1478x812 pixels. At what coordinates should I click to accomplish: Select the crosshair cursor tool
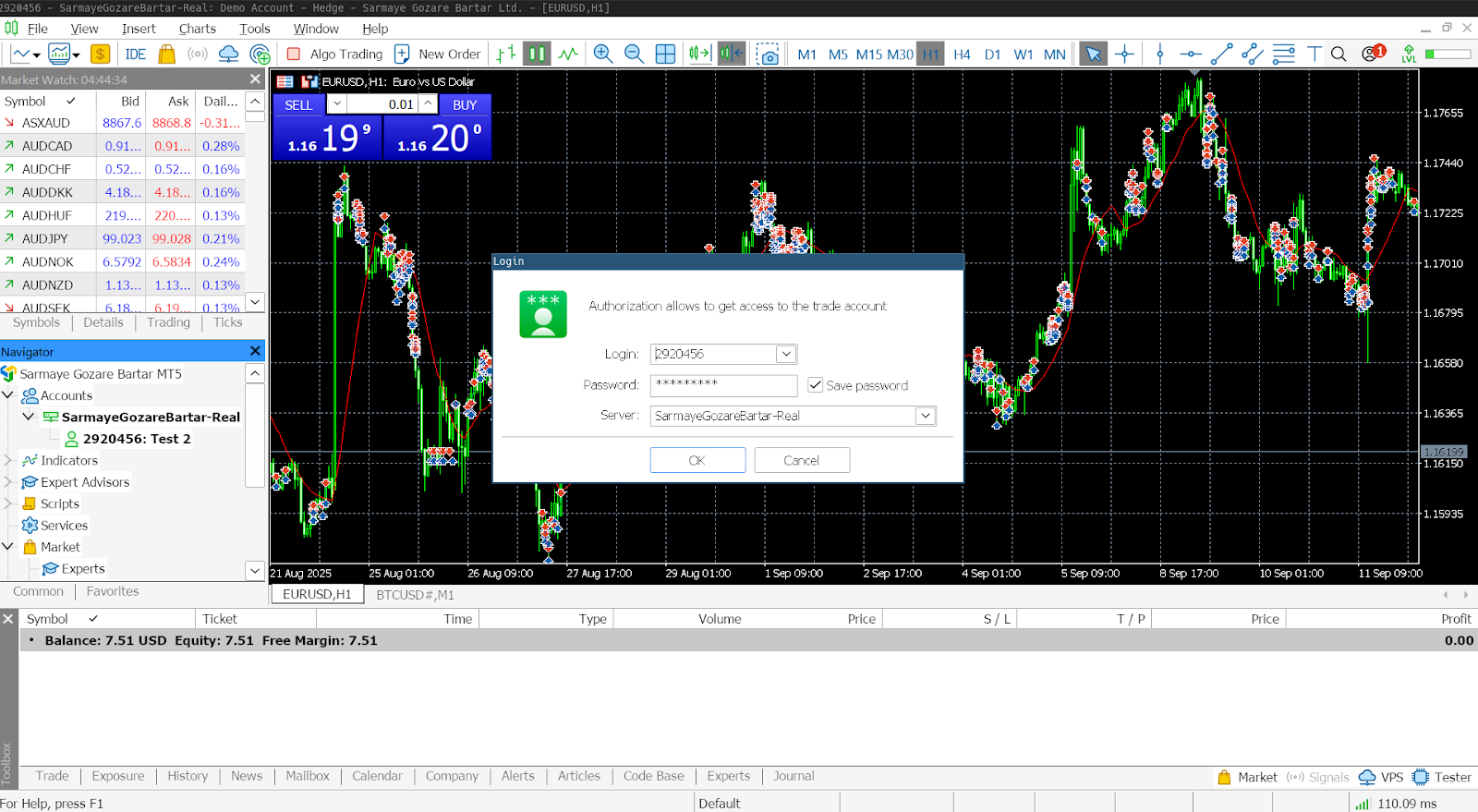pyautogui.click(x=1124, y=54)
